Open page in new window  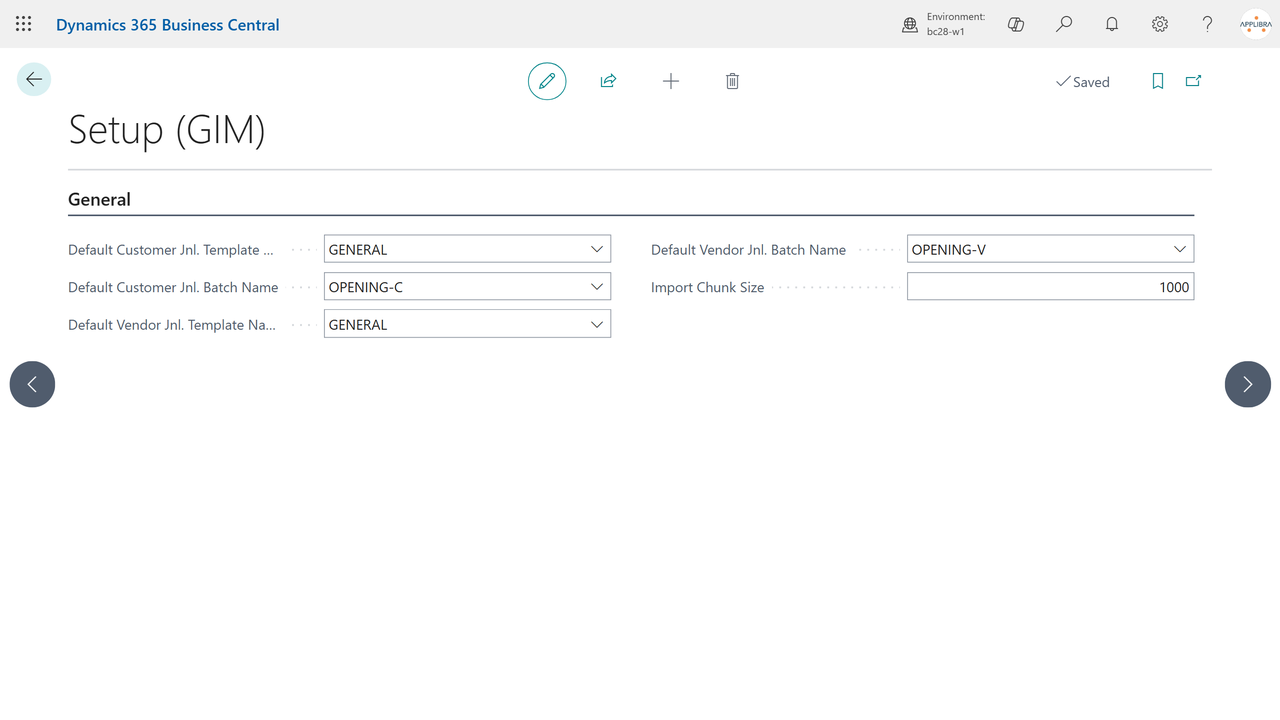tap(1193, 81)
